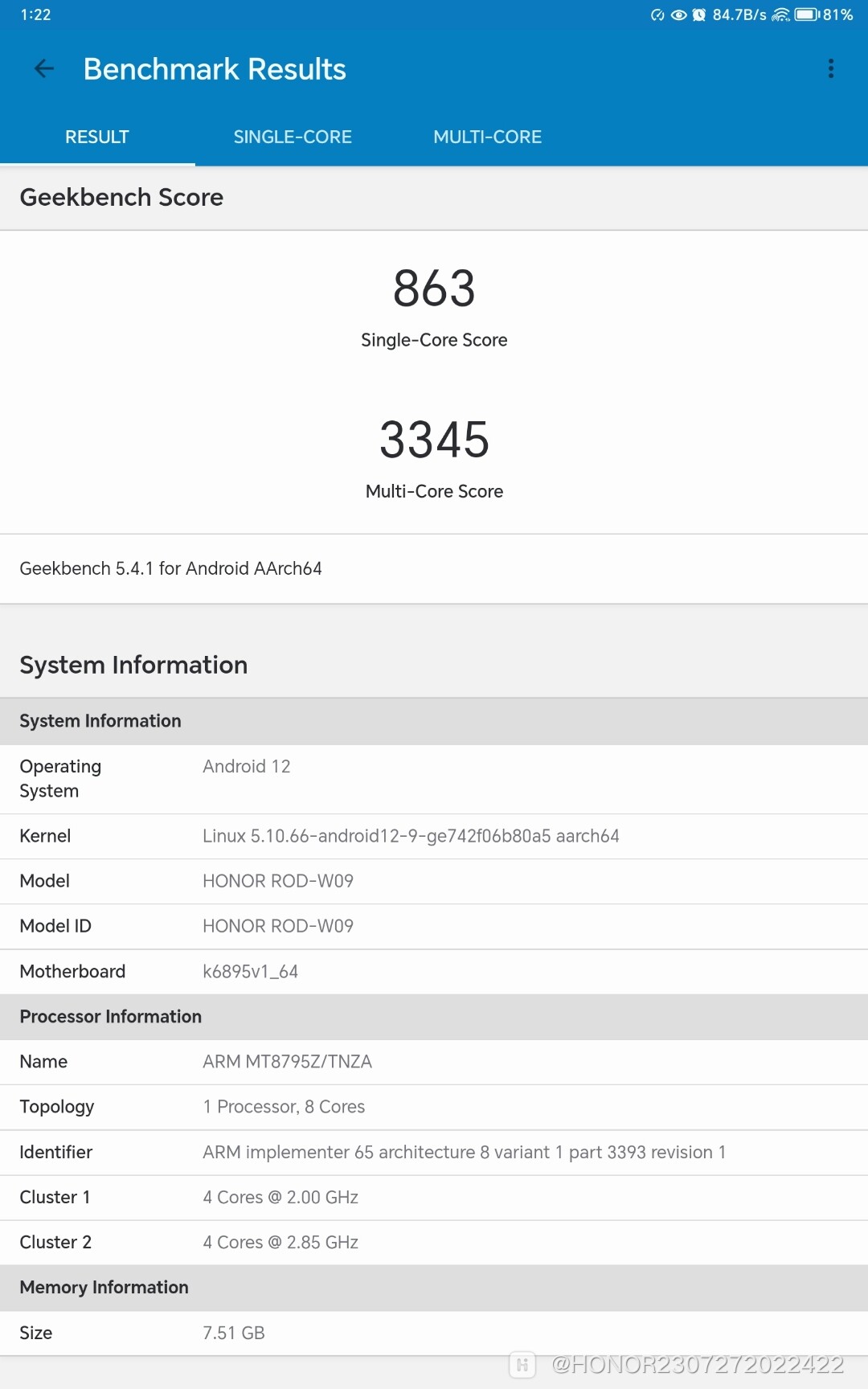Screen dimensions: 868x1389
Task: Select the Cluster 2 cores row
Action: 434,1242
